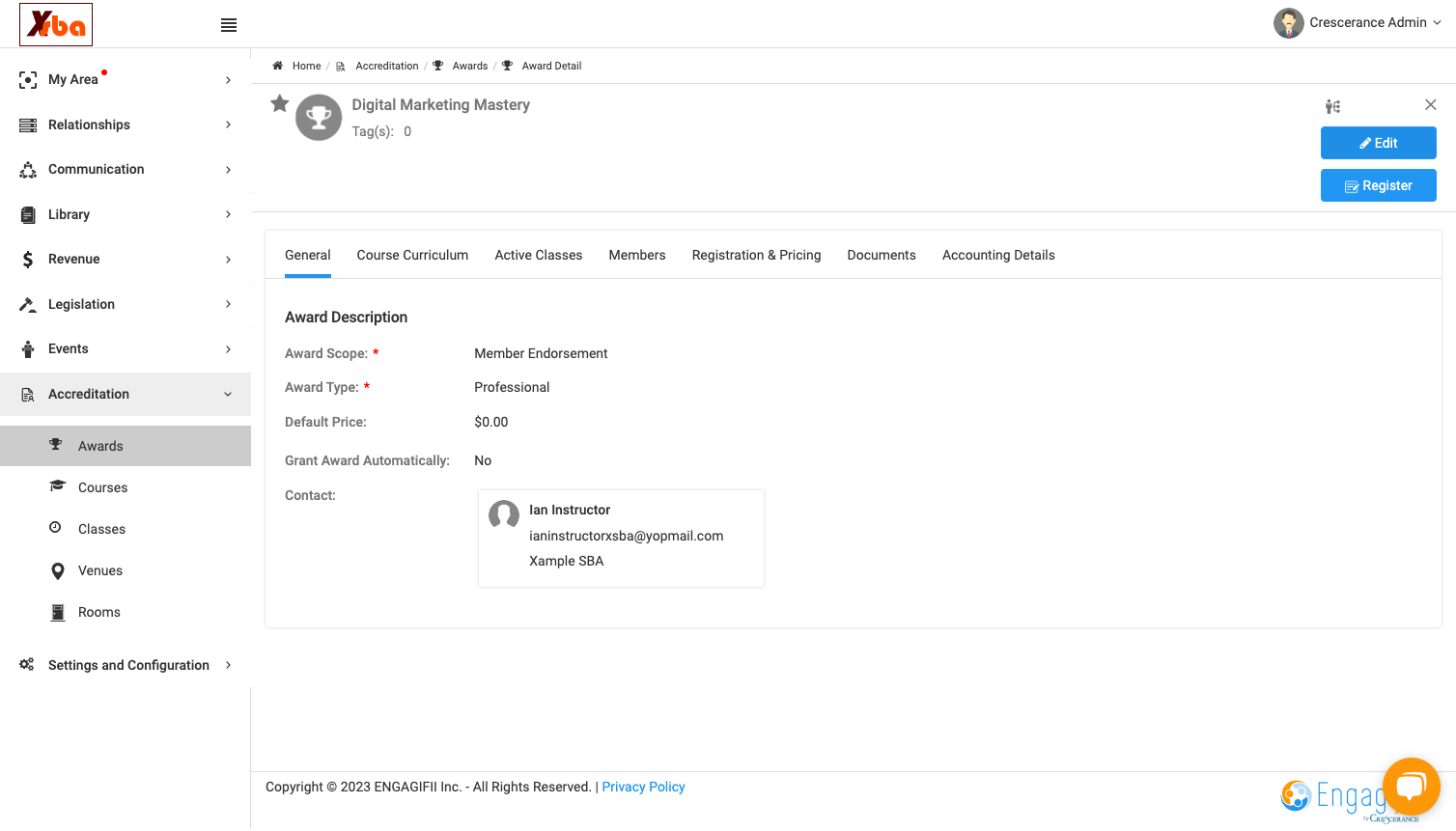
Task: Select the Members tab
Action: 637,255
